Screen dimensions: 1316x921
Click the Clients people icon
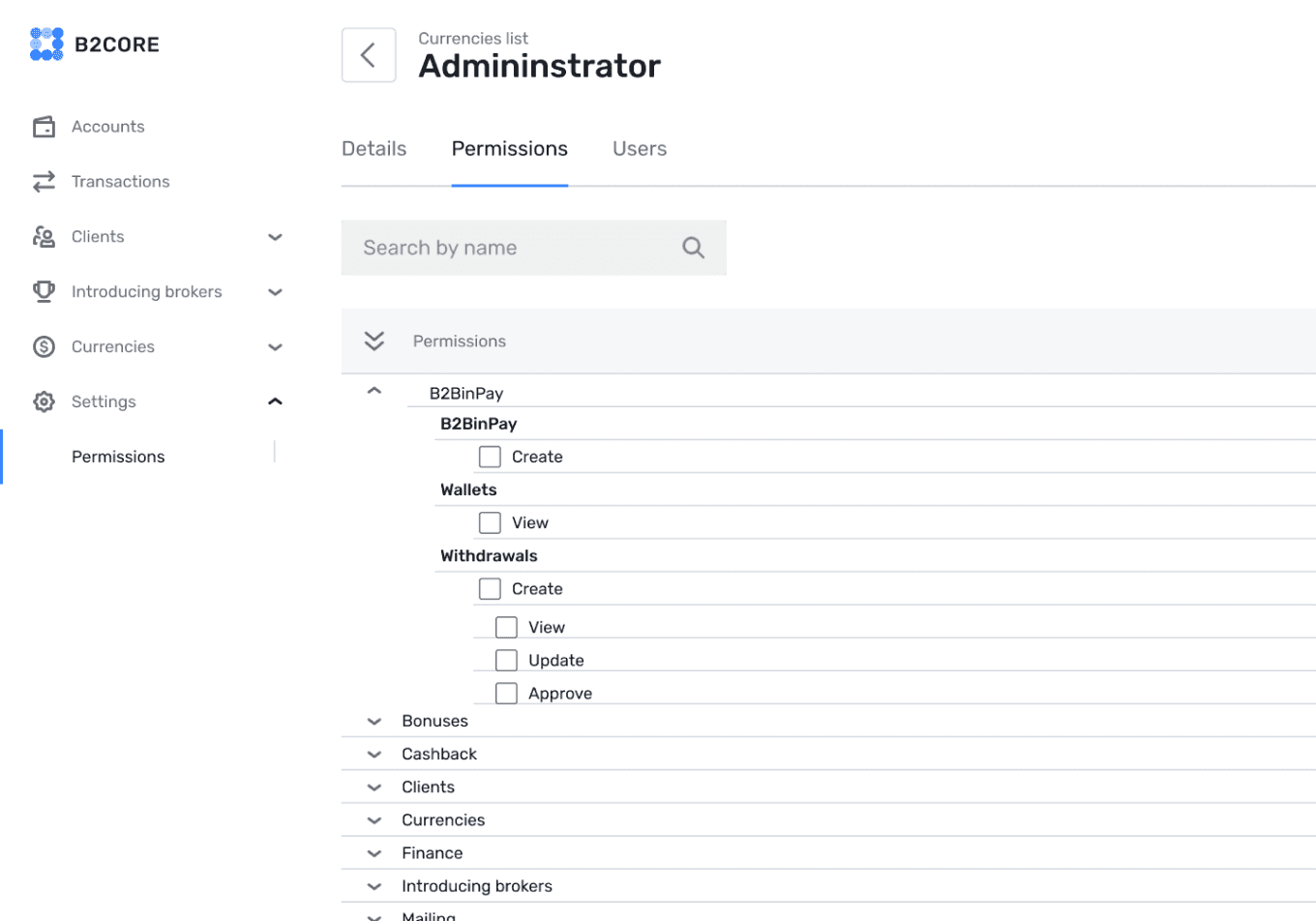[x=44, y=237]
